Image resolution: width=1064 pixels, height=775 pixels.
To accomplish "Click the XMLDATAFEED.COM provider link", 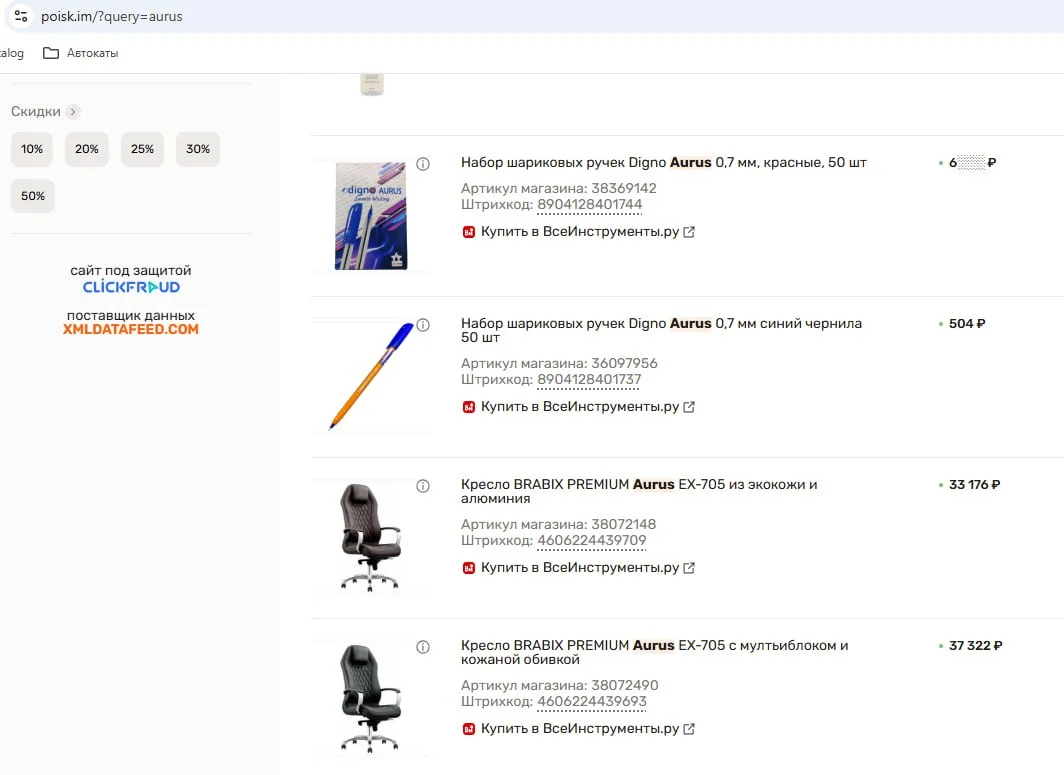I will (x=131, y=330).
